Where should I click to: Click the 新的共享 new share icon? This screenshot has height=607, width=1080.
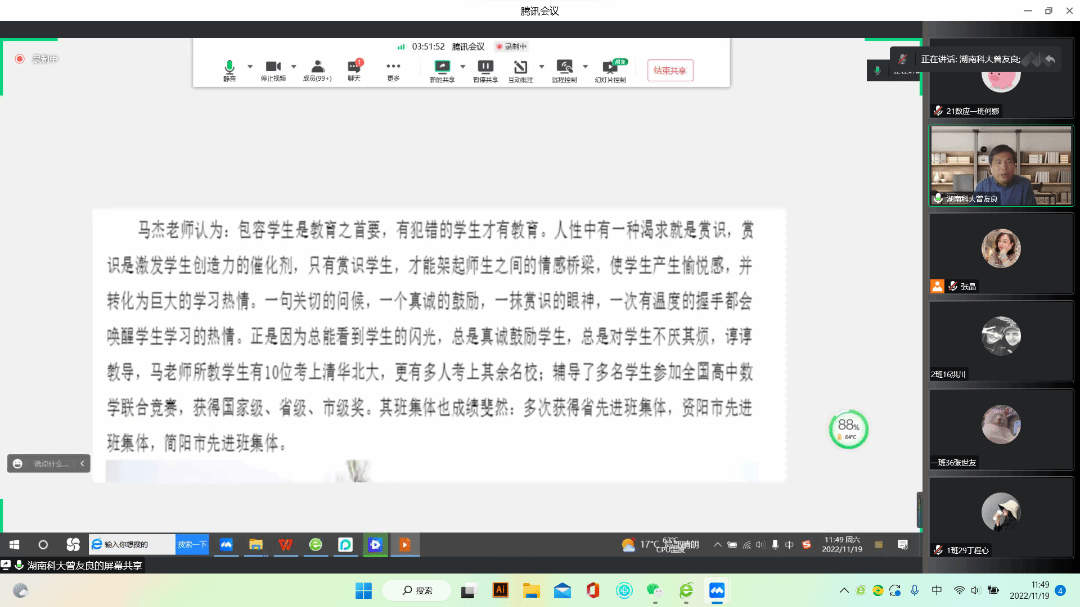441,68
